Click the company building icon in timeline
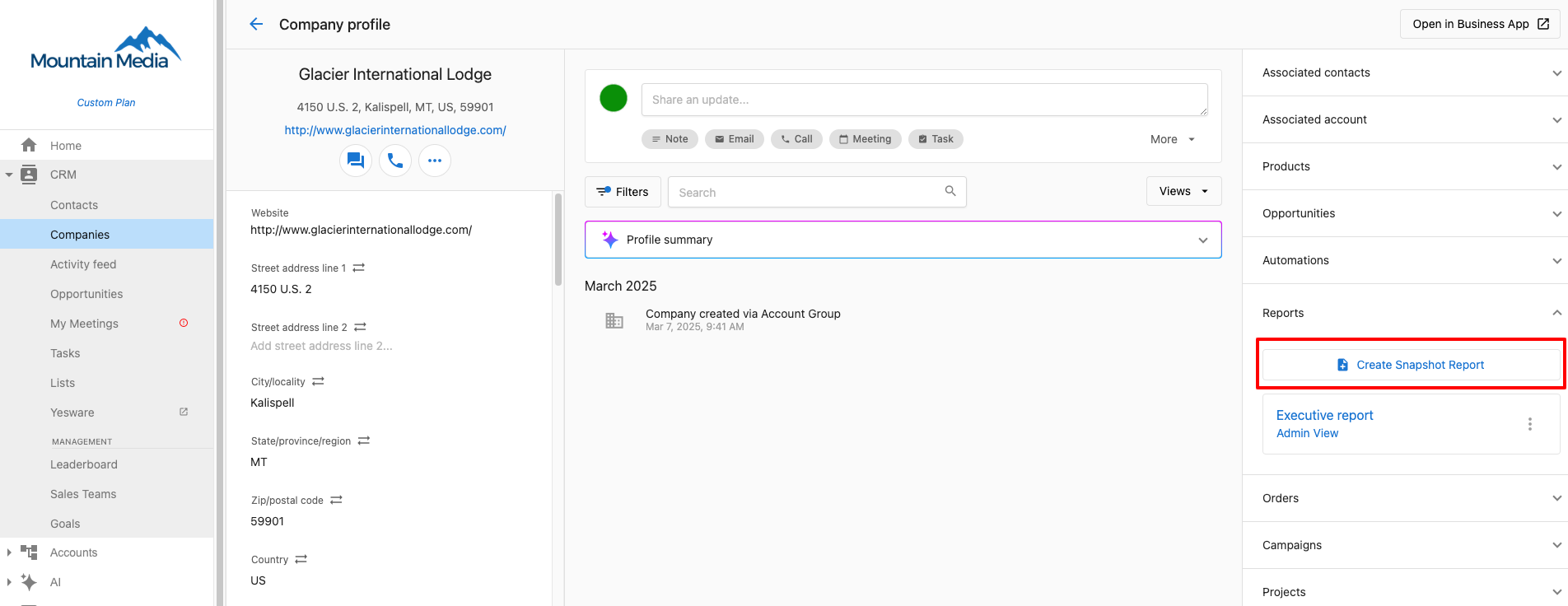This screenshot has height=606, width=1568. 614,320
